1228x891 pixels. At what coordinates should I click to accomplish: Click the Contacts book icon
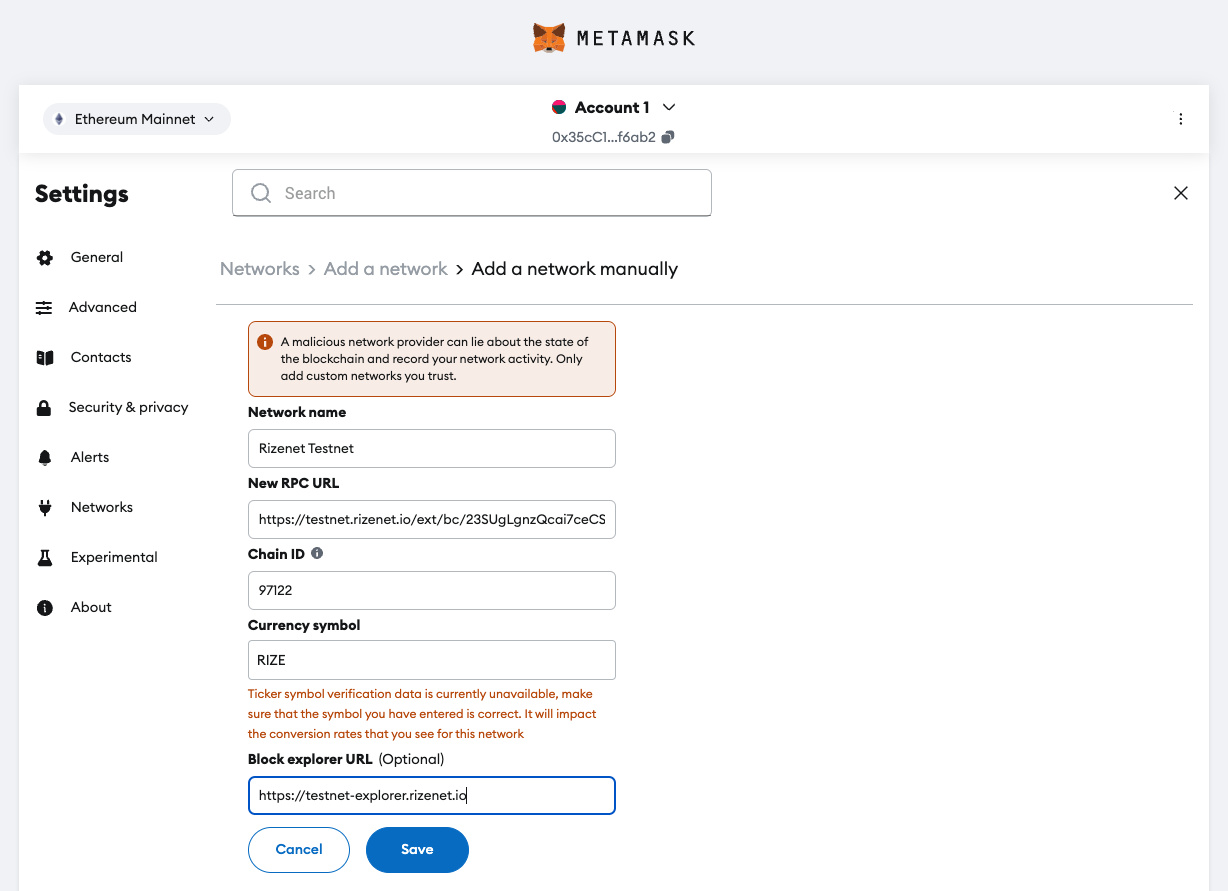click(x=44, y=358)
